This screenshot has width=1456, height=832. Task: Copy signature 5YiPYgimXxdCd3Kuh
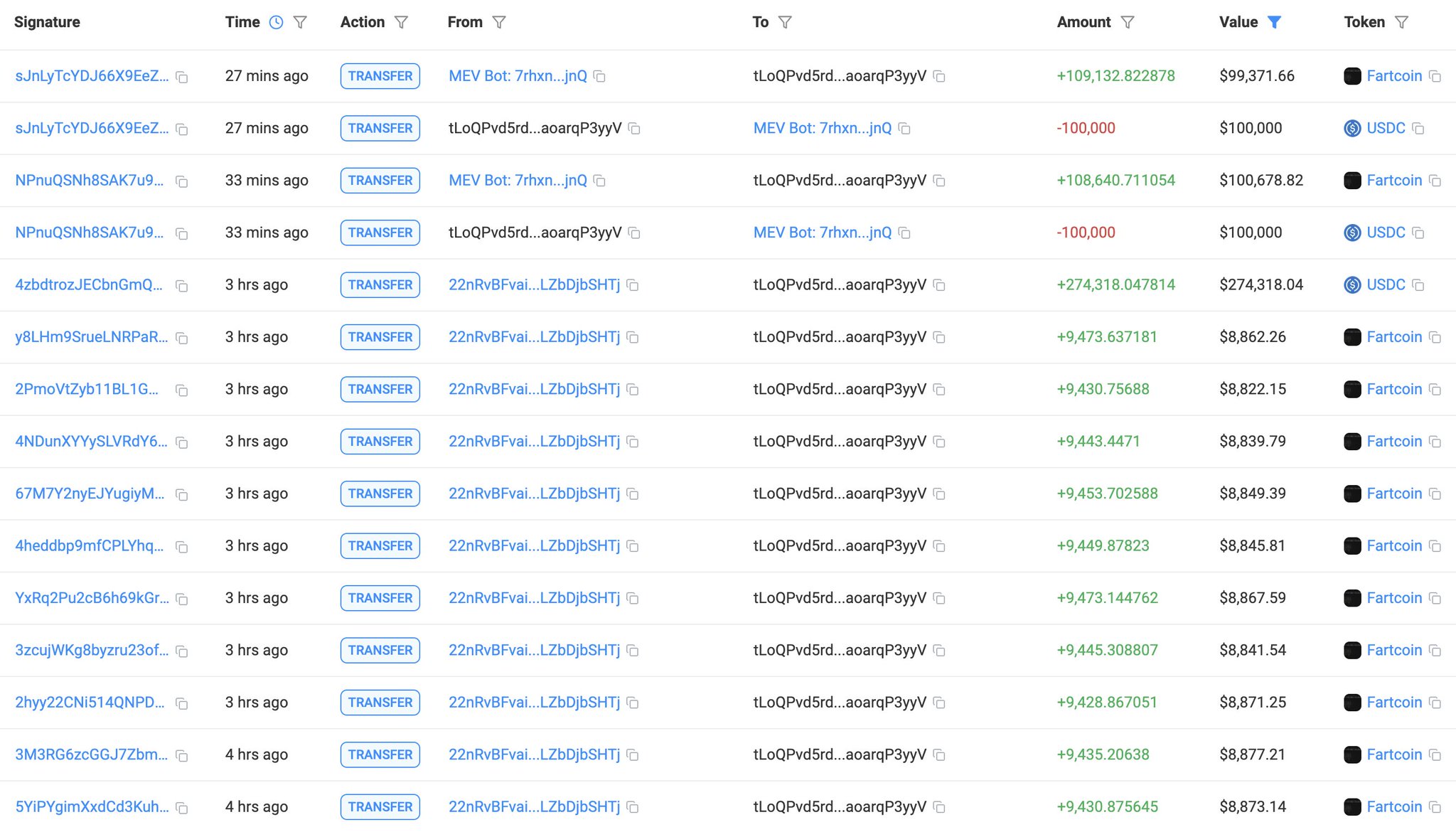(182, 808)
